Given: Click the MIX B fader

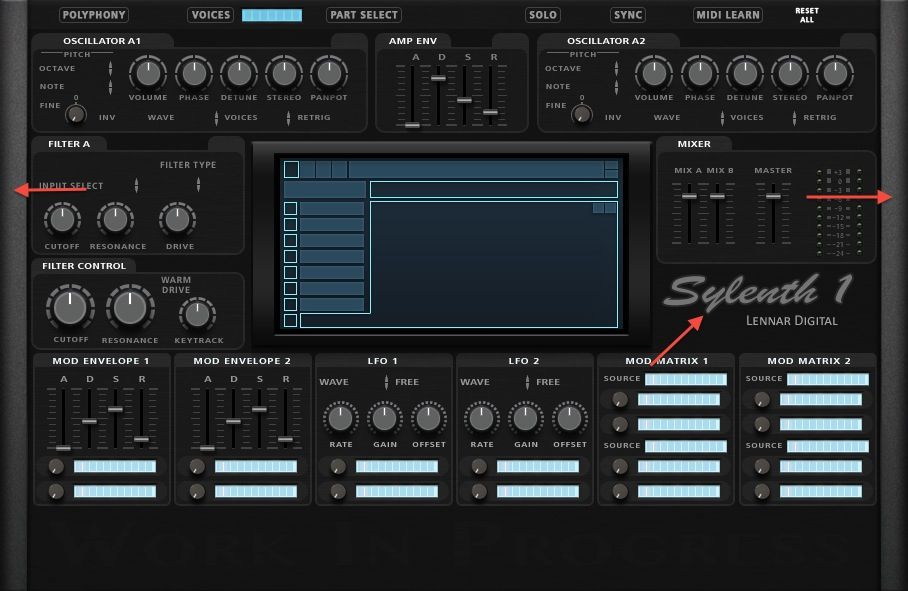Looking at the screenshot, I should pyautogui.click(x=717, y=196).
